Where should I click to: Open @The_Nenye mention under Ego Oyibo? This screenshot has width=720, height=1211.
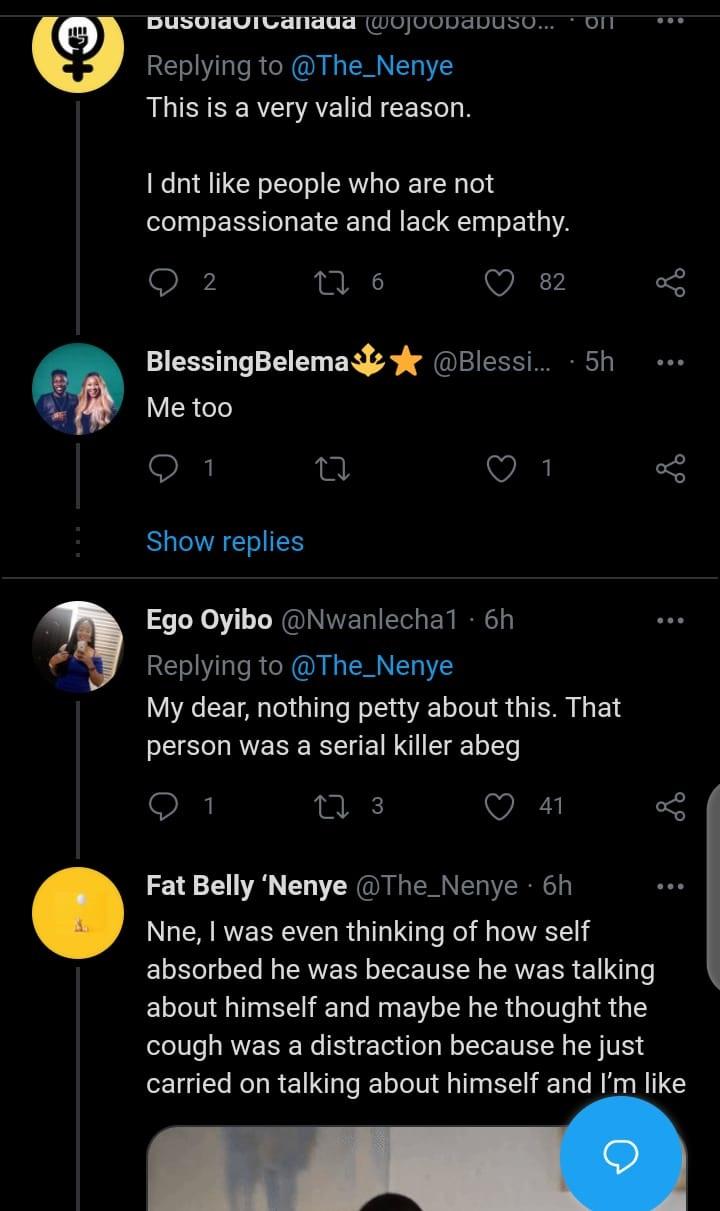(371, 666)
